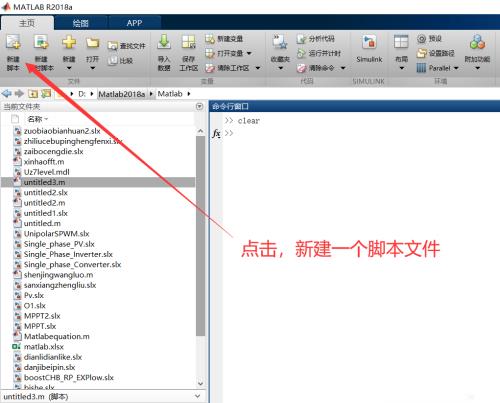
Task: Switch to the 绘图 tab
Action: point(81,23)
